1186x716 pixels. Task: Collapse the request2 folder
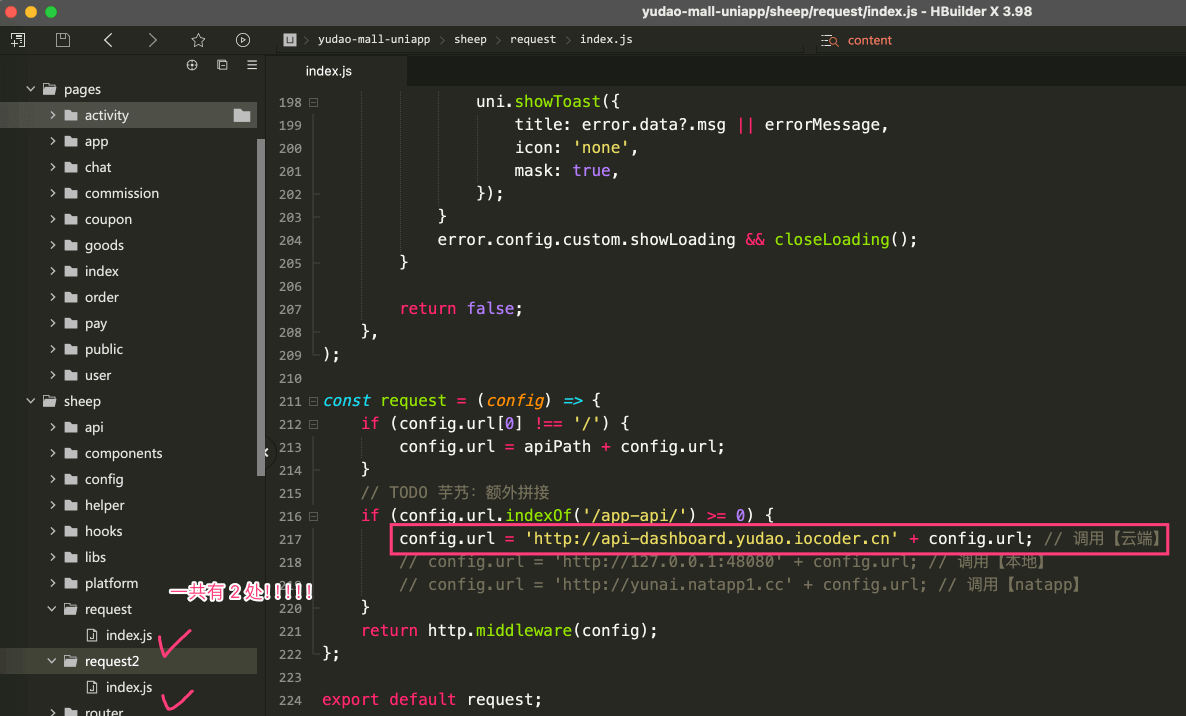52,661
